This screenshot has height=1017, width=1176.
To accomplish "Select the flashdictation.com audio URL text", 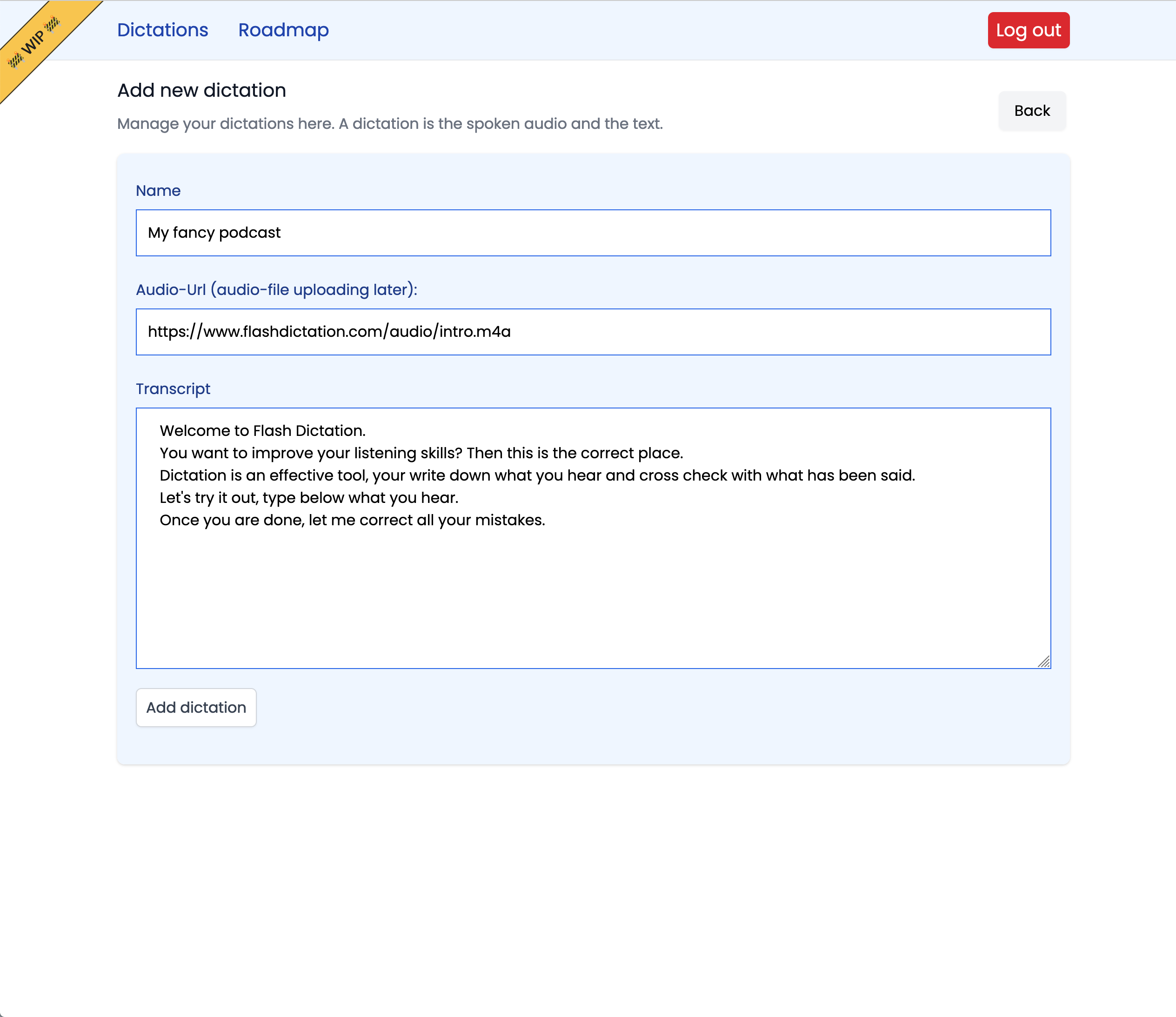I will pyautogui.click(x=329, y=331).
